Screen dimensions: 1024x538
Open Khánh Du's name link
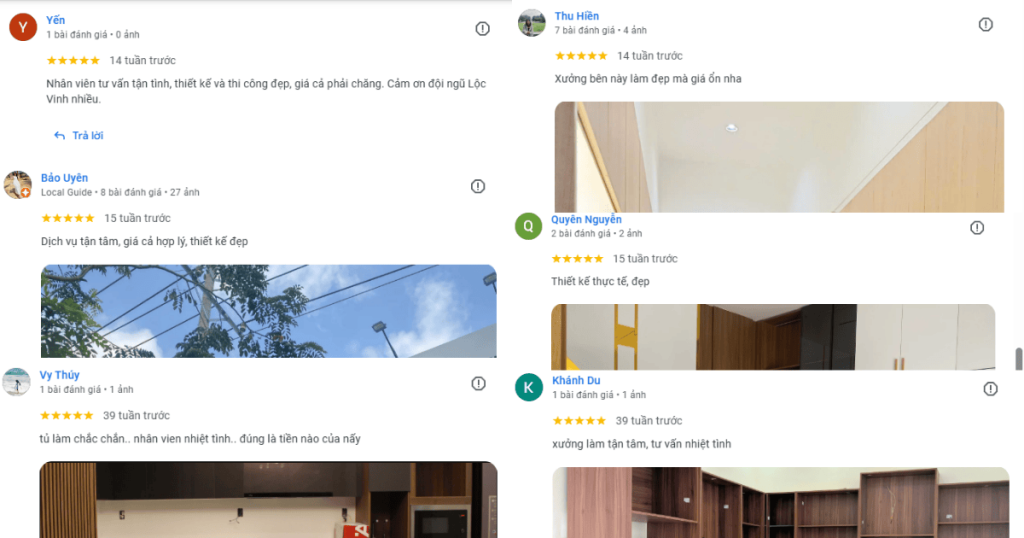point(576,380)
